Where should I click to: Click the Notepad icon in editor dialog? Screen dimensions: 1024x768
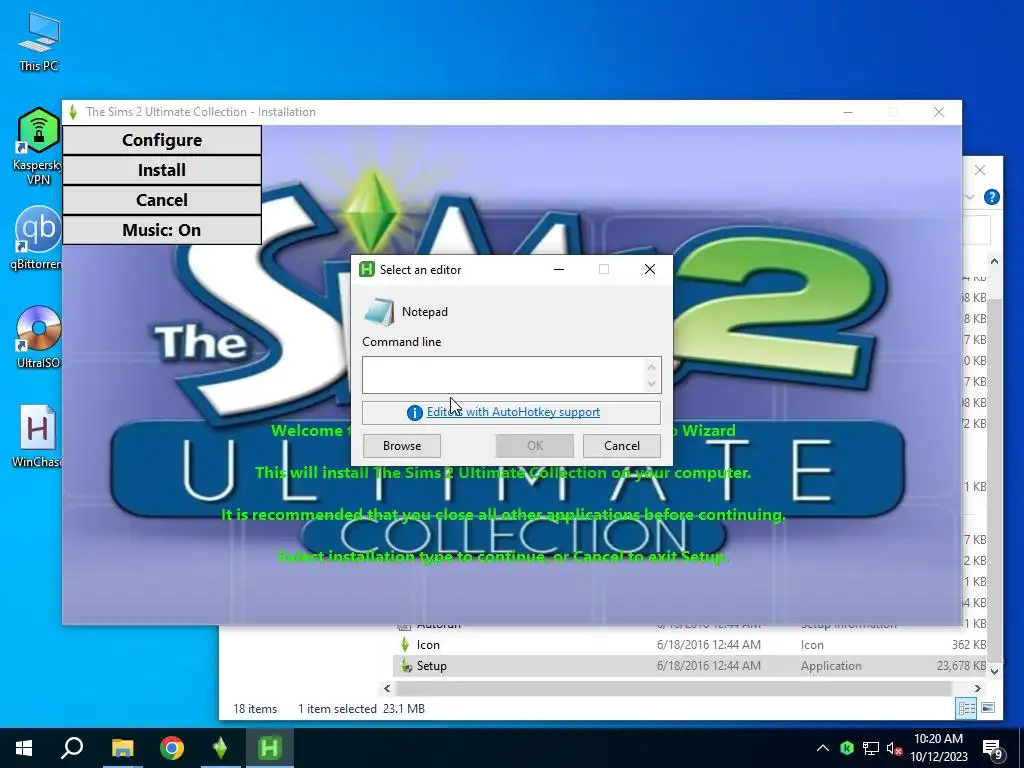tap(379, 312)
